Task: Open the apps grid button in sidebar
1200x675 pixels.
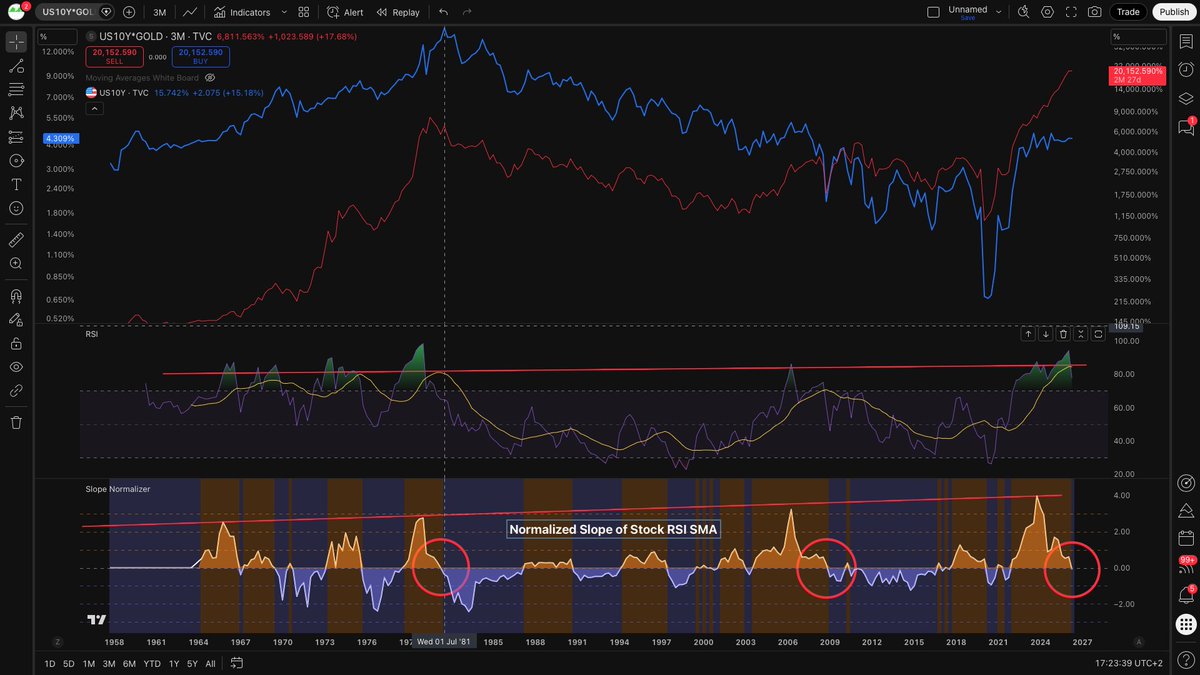Action: point(1186,622)
